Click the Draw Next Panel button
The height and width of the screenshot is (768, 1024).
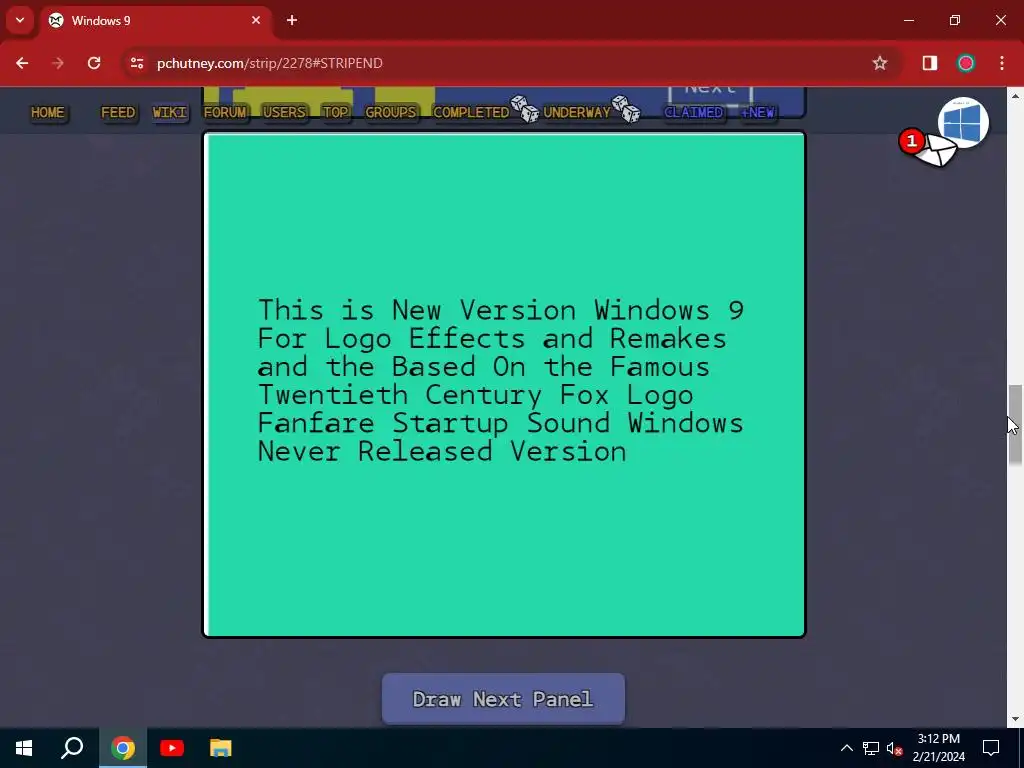click(x=503, y=699)
